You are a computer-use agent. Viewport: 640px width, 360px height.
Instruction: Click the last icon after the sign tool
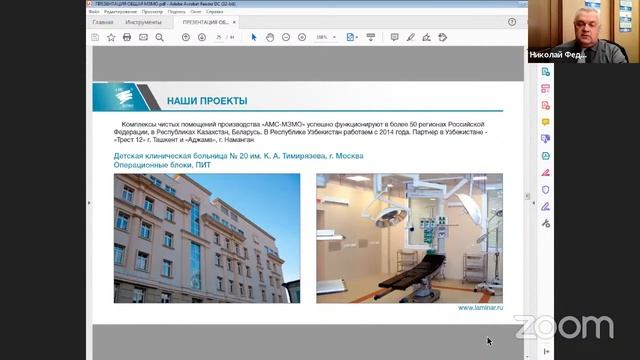coord(443,37)
